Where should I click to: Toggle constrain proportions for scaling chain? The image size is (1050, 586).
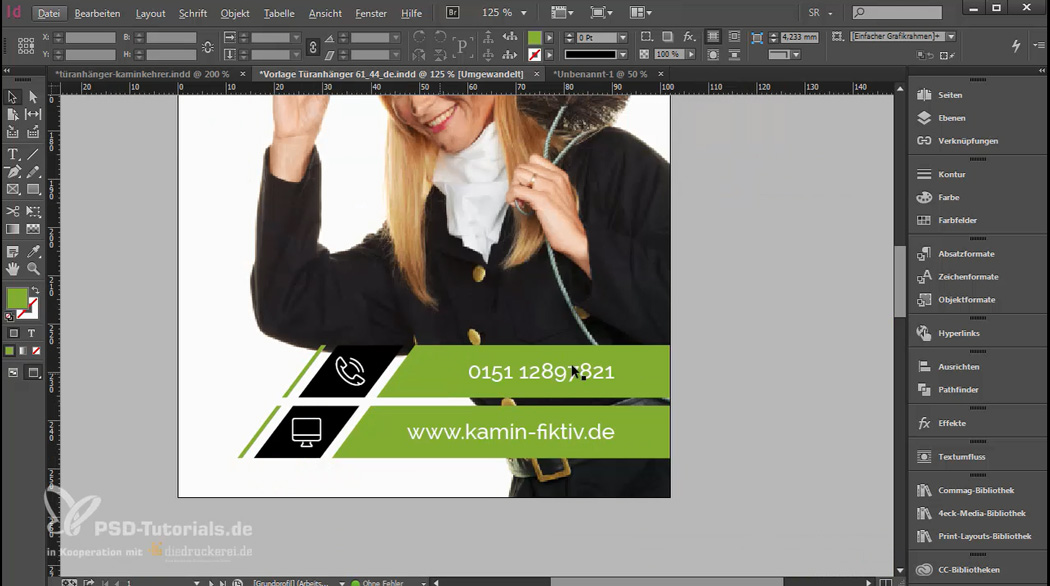tap(313, 47)
